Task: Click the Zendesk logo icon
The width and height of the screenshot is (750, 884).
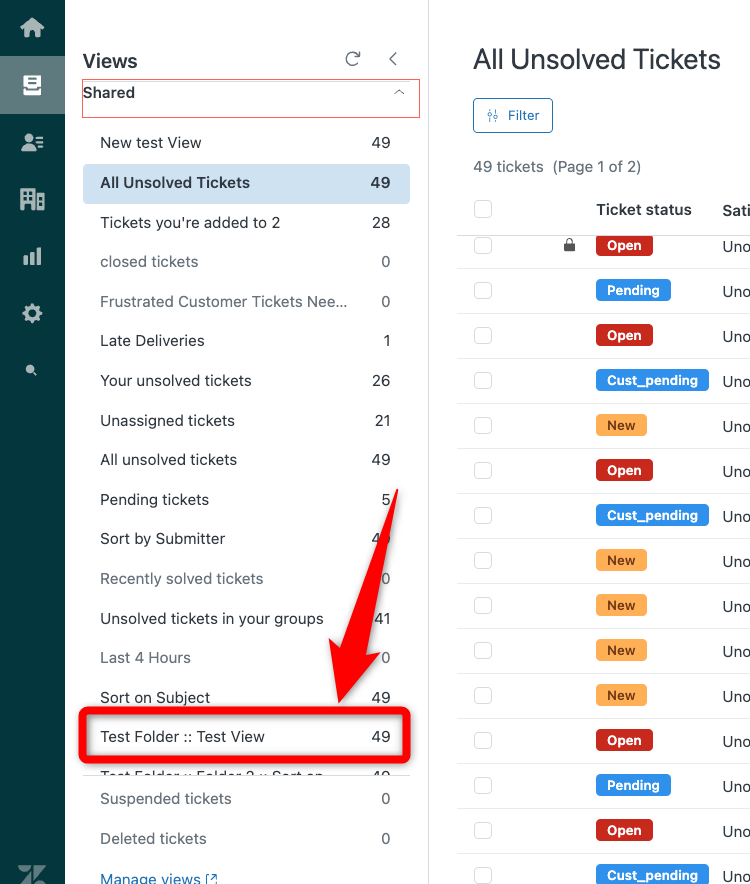Action: (x=32, y=873)
